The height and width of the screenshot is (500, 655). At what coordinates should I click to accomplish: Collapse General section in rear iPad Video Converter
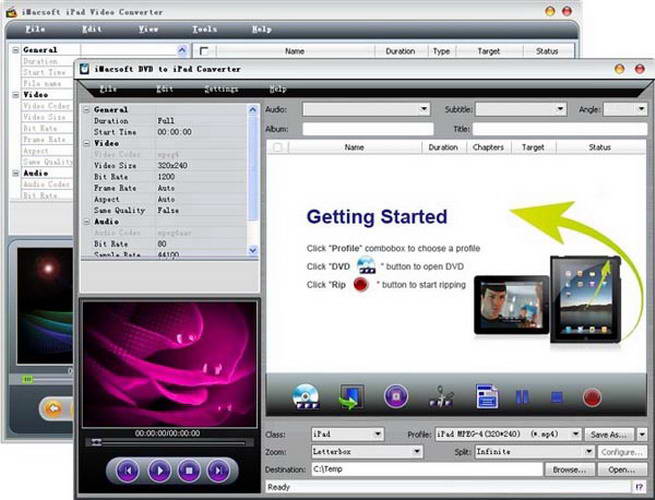(15, 50)
